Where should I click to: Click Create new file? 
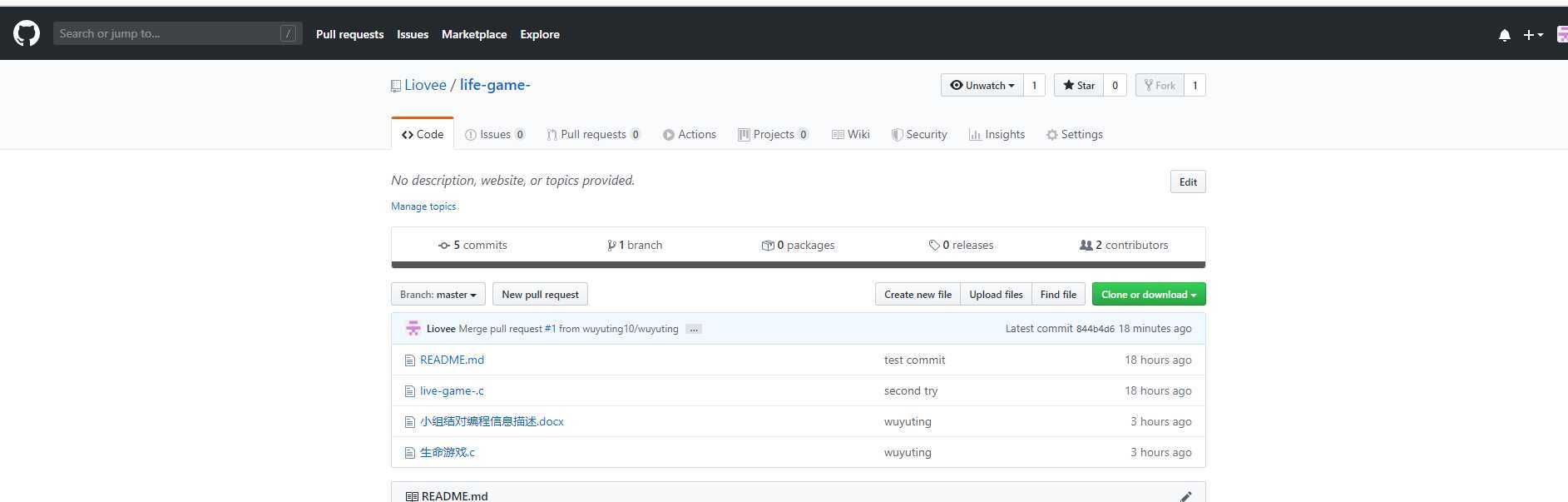coord(918,294)
